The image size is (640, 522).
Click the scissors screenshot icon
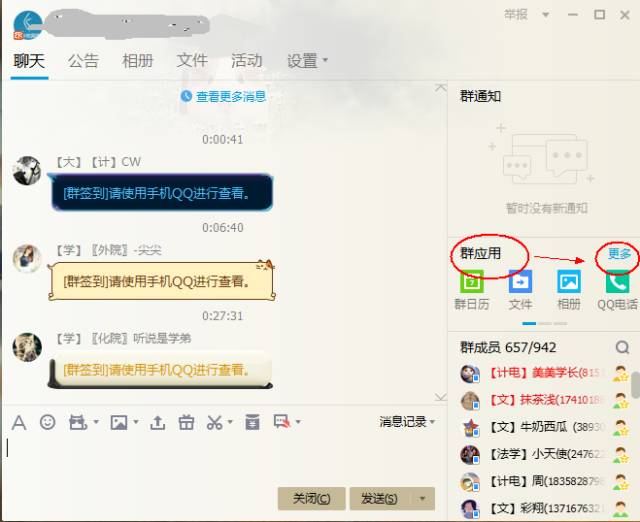click(214, 422)
